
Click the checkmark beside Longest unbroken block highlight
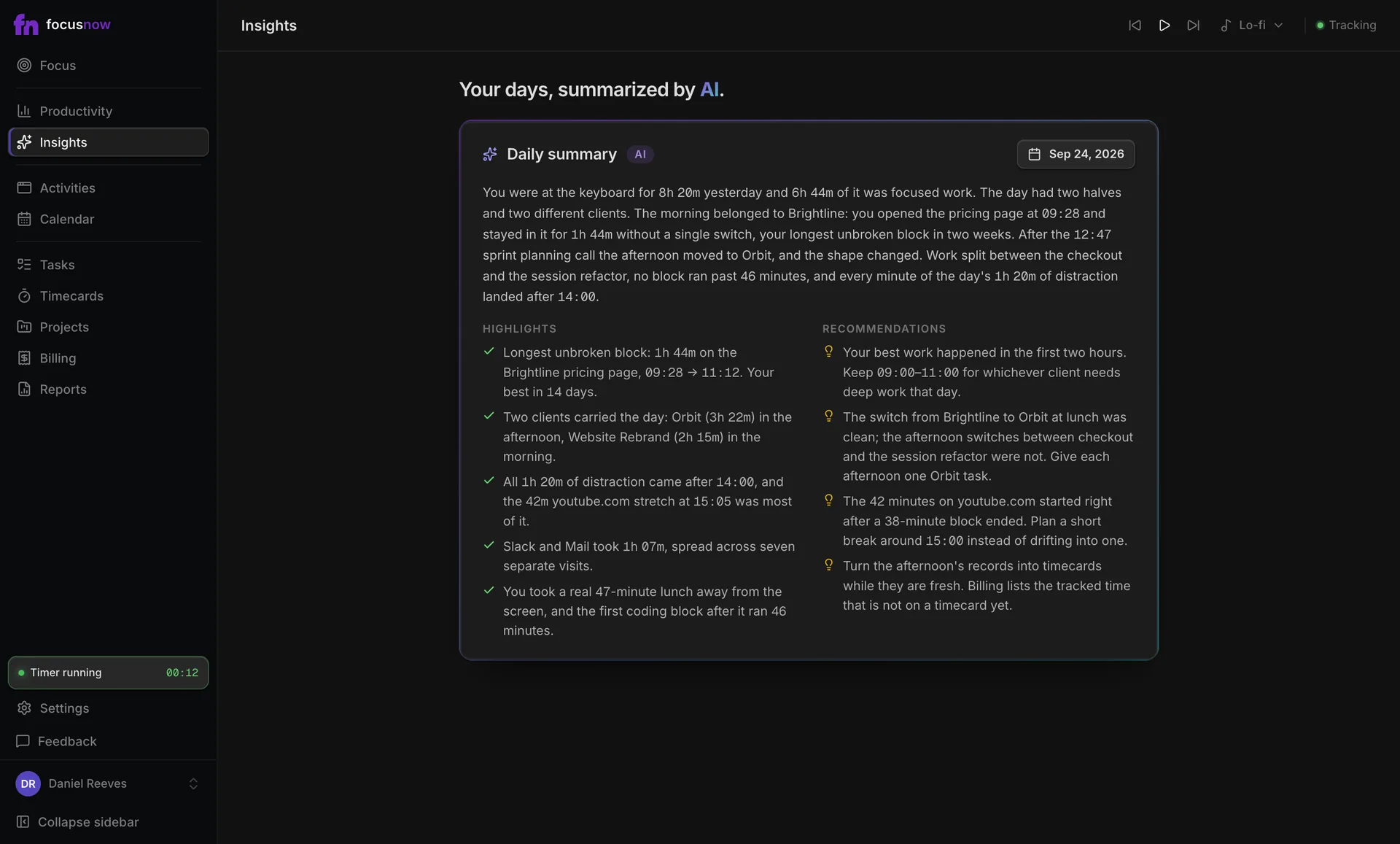pyautogui.click(x=489, y=352)
